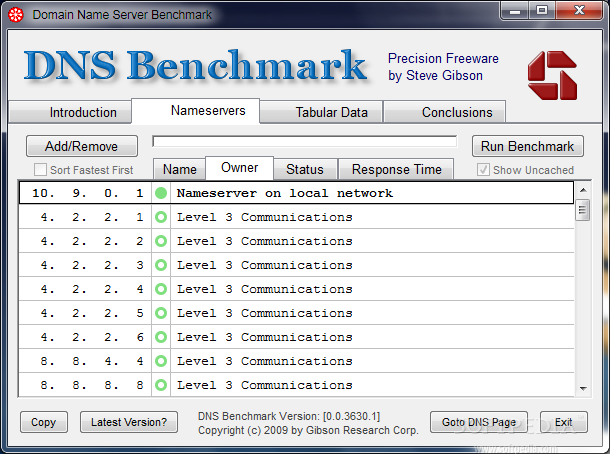Select owner text in 4.2.2.1 row

[x=265, y=217]
